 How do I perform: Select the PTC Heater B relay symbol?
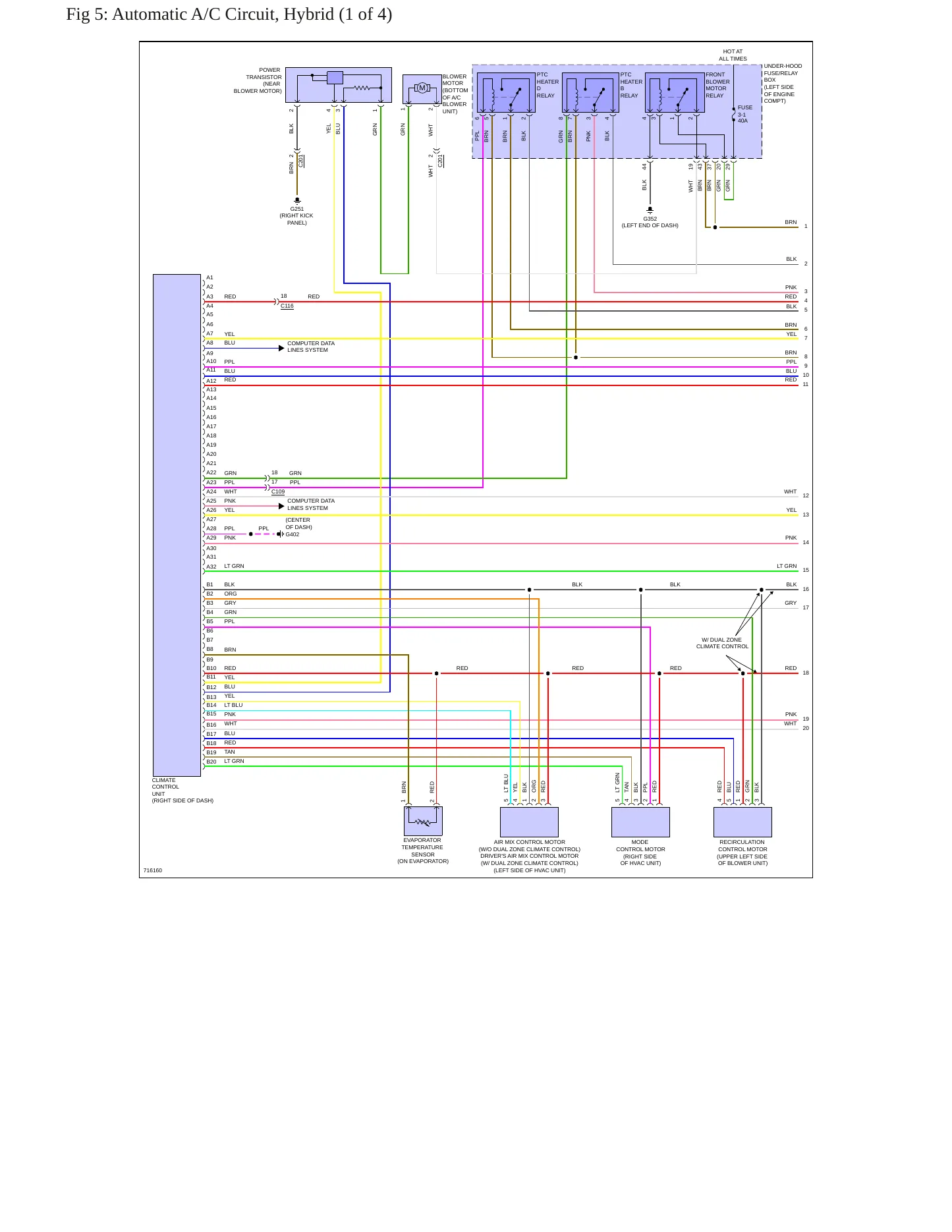(590, 93)
